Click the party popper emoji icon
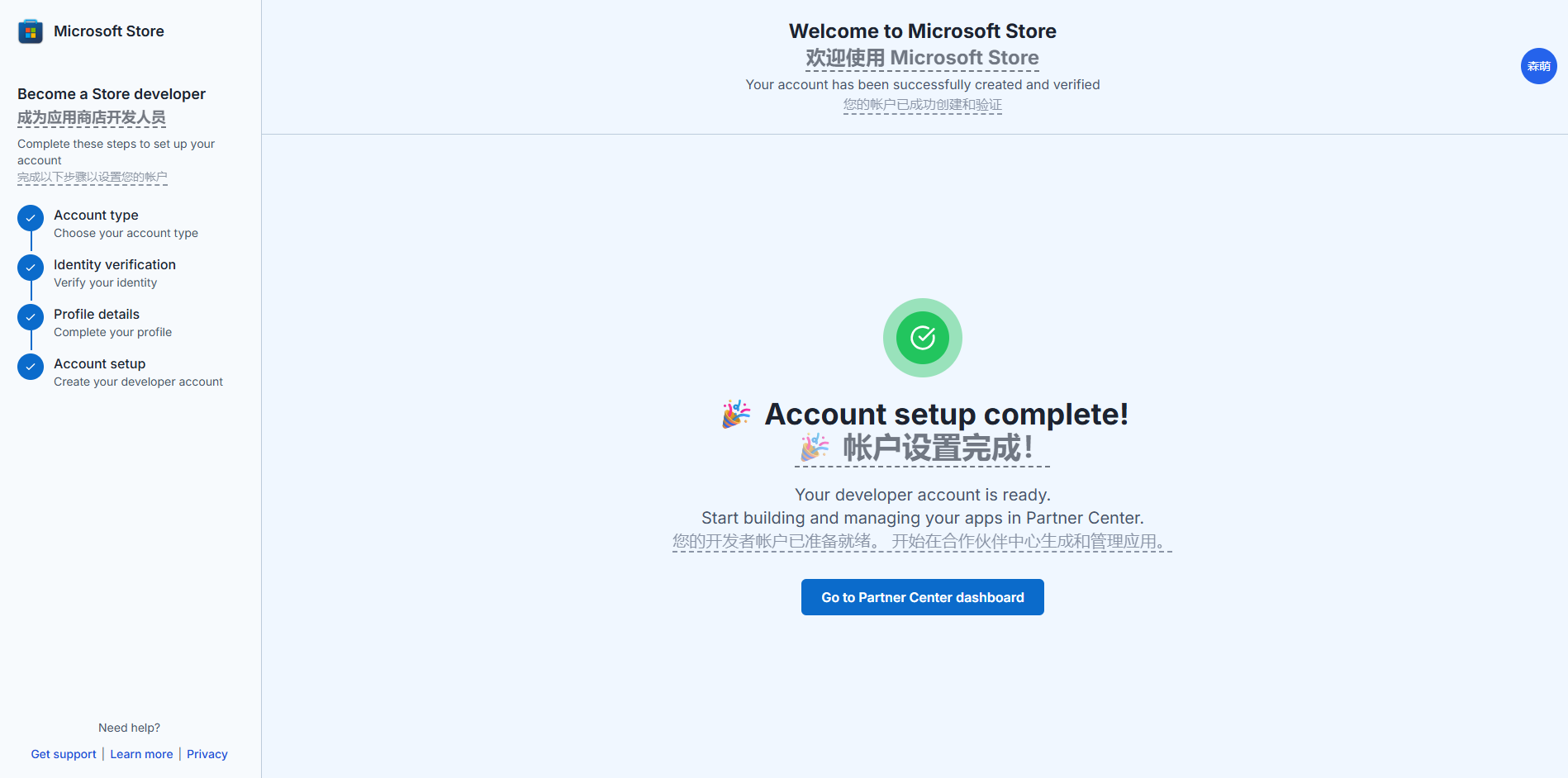Image resolution: width=1568 pixels, height=778 pixels. (x=736, y=414)
